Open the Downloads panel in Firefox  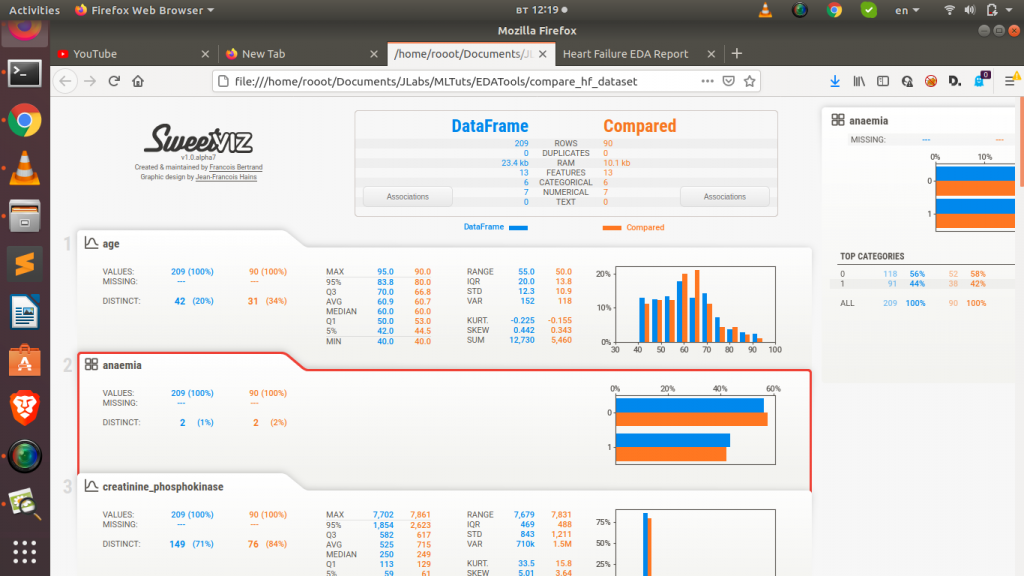pos(834,81)
